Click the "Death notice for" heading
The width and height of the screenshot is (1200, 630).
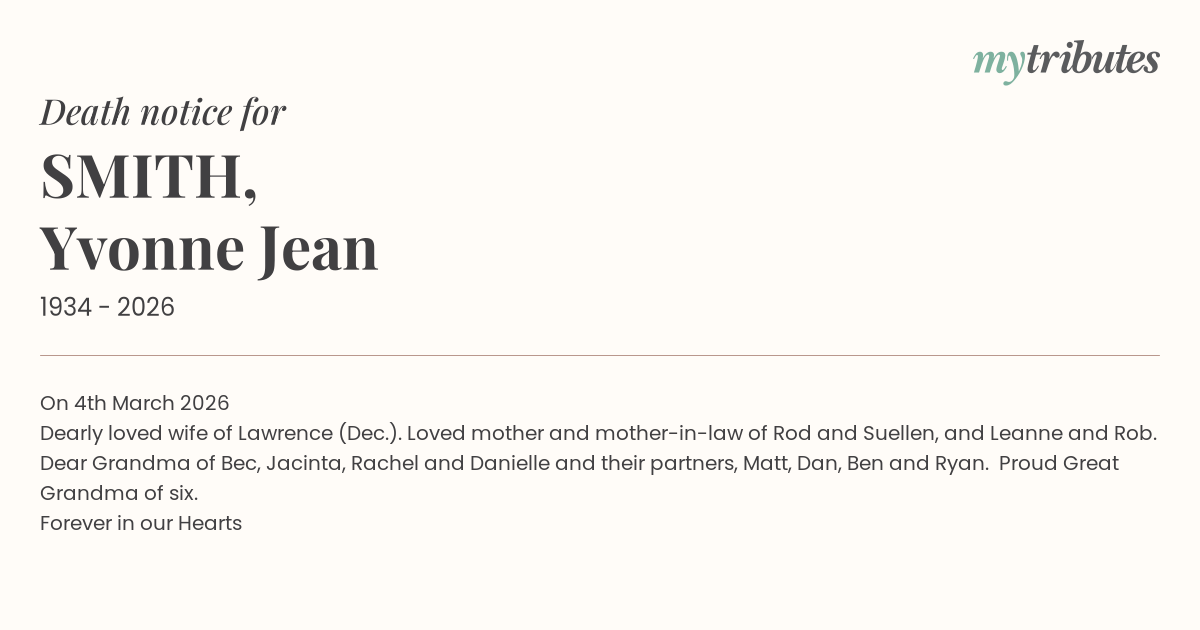(163, 112)
